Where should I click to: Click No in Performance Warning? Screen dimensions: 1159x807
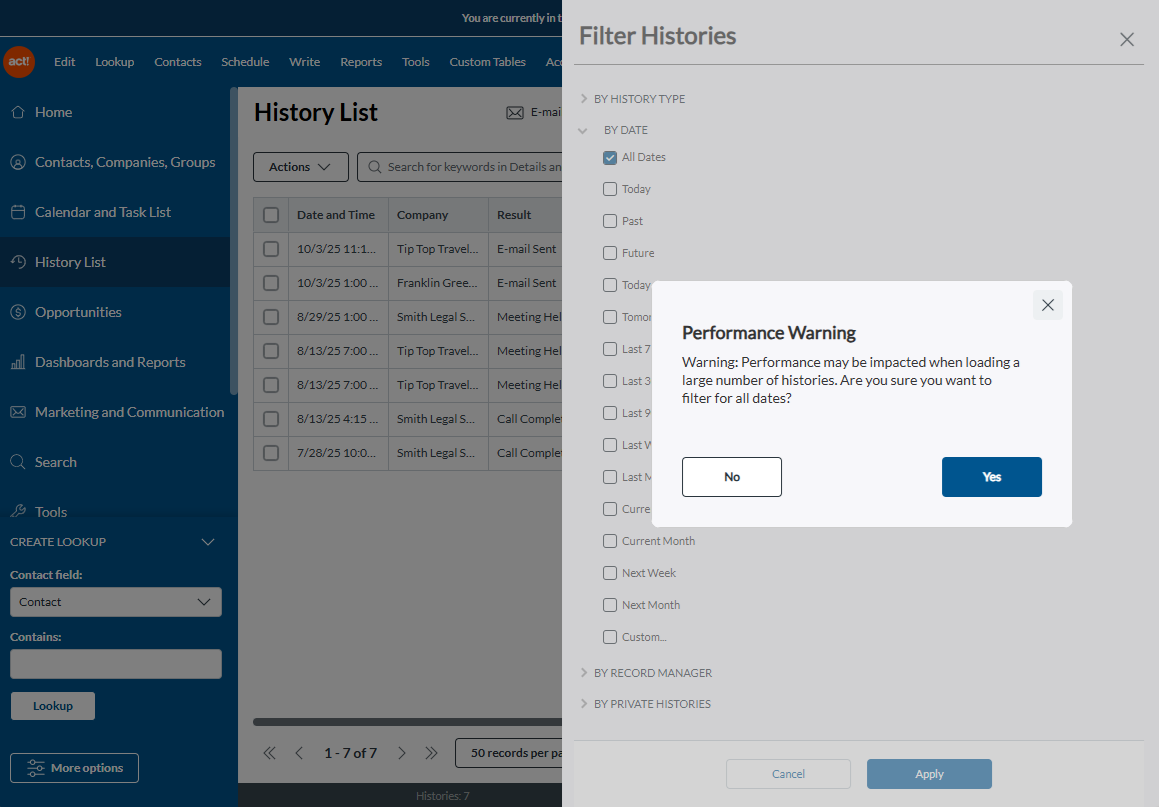[x=732, y=477]
